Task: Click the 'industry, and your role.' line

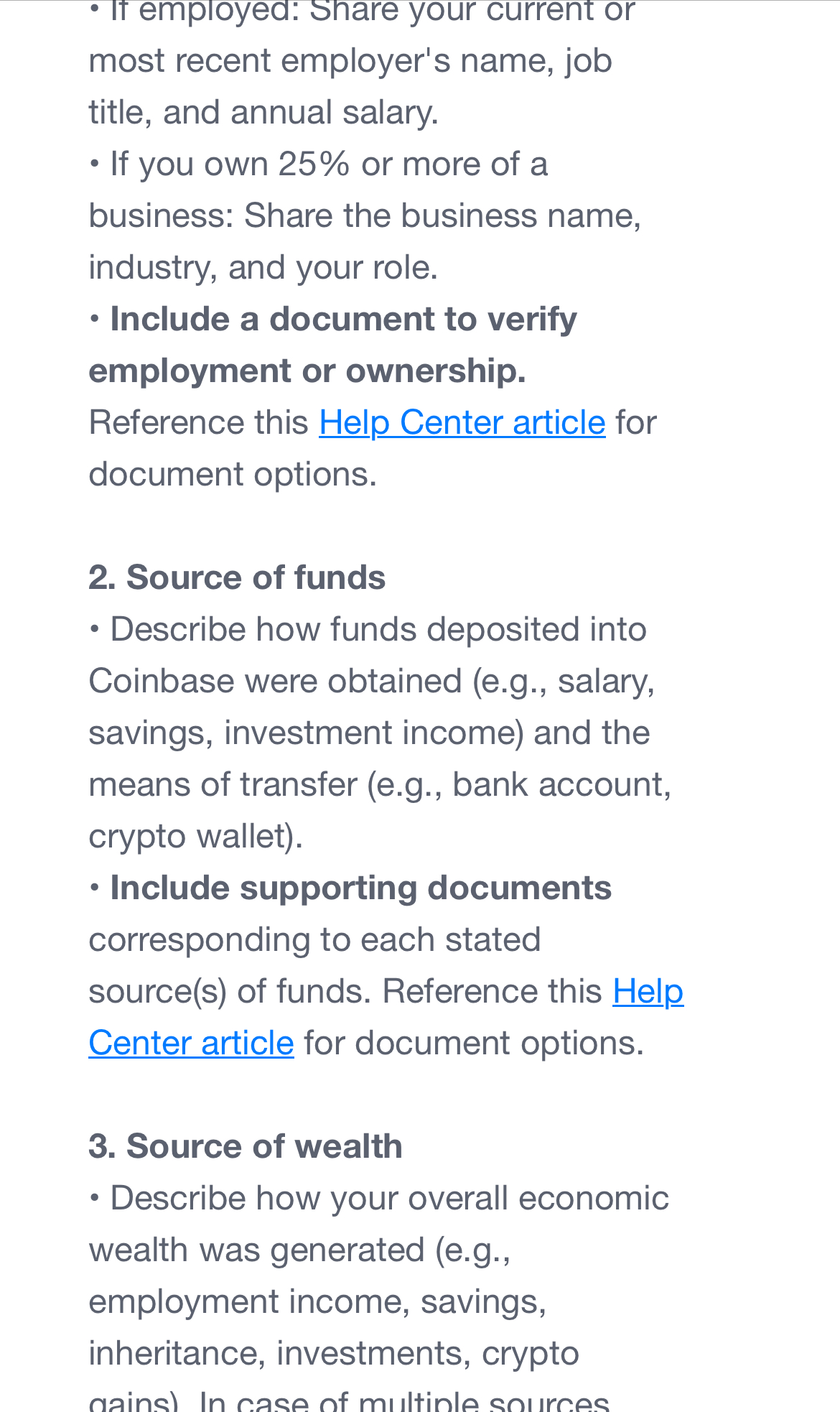Action: tap(263, 268)
